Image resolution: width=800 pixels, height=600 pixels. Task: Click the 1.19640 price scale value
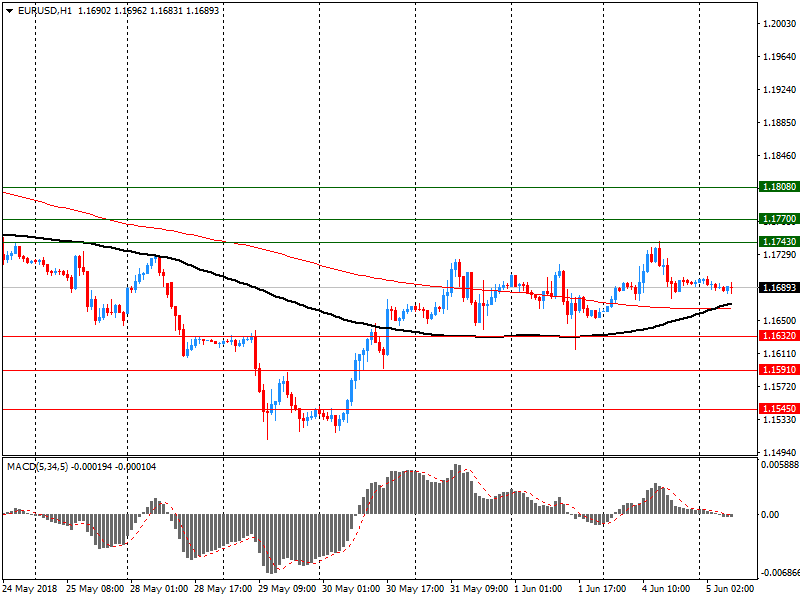coord(780,57)
